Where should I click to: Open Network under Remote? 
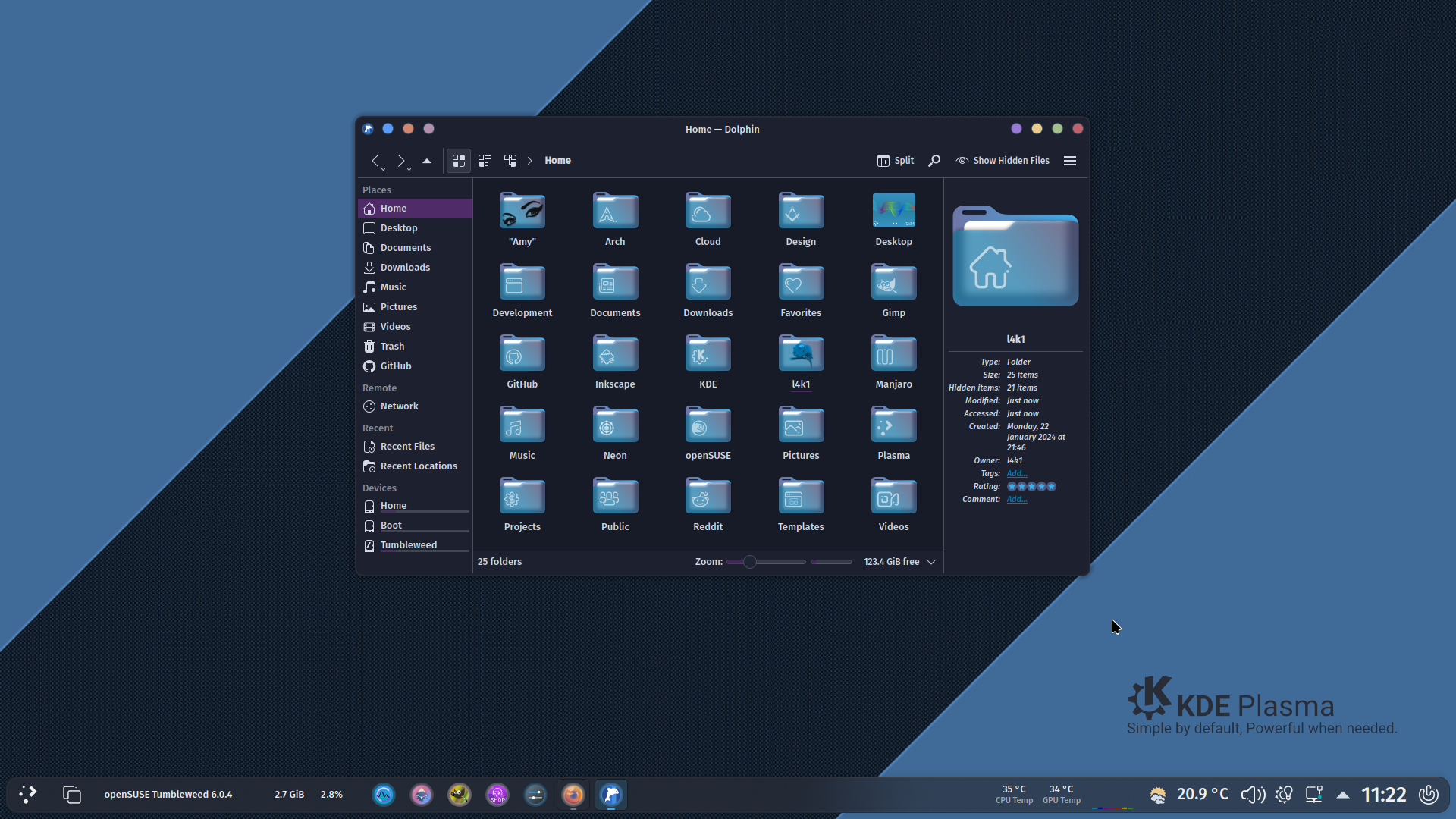(x=415, y=406)
